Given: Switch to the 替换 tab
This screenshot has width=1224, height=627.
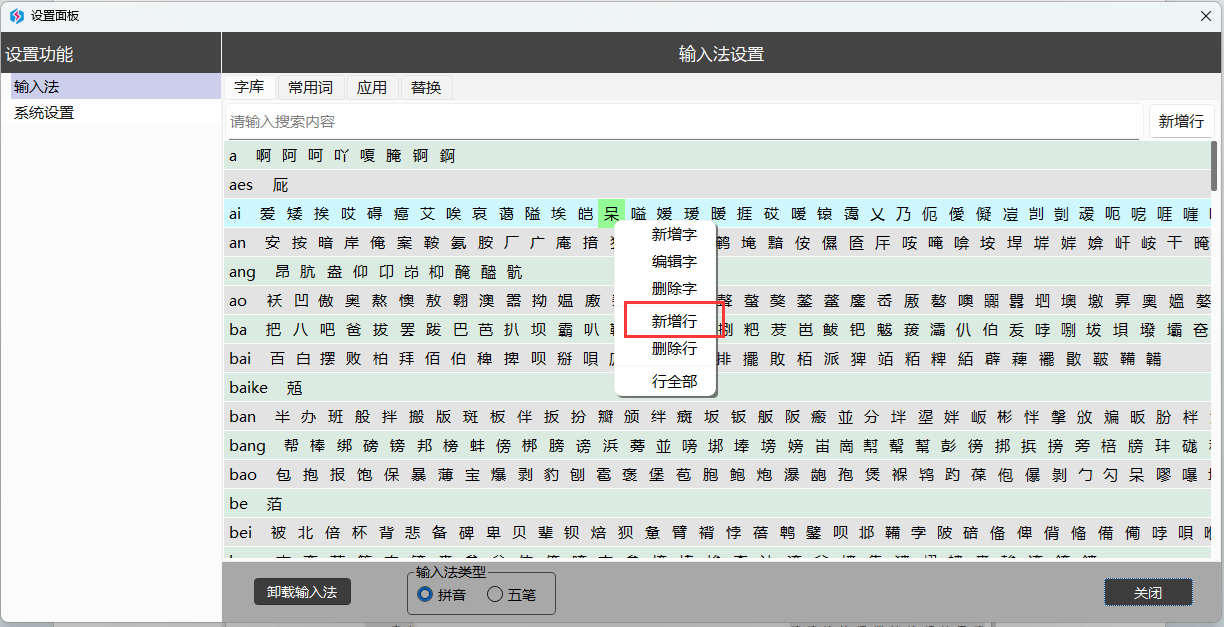Looking at the screenshot, I should 426,88.
